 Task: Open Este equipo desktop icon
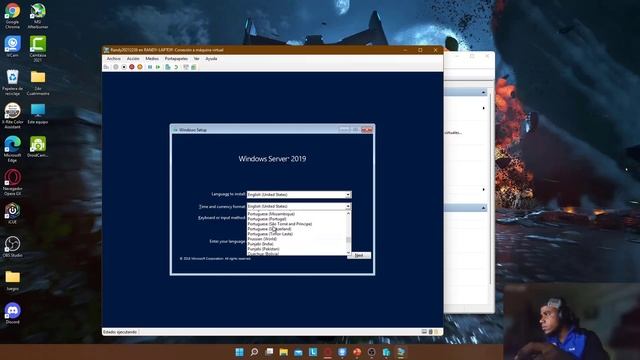click(38, 113)
